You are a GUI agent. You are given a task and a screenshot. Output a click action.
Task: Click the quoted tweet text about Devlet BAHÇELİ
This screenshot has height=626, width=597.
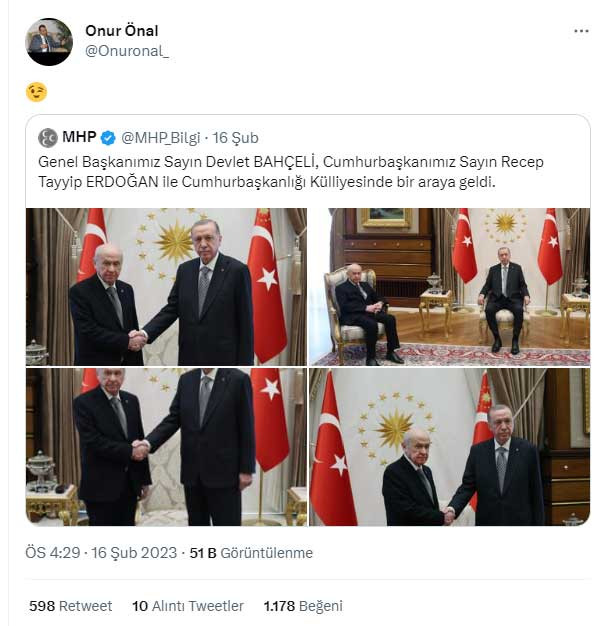[291, 172]
